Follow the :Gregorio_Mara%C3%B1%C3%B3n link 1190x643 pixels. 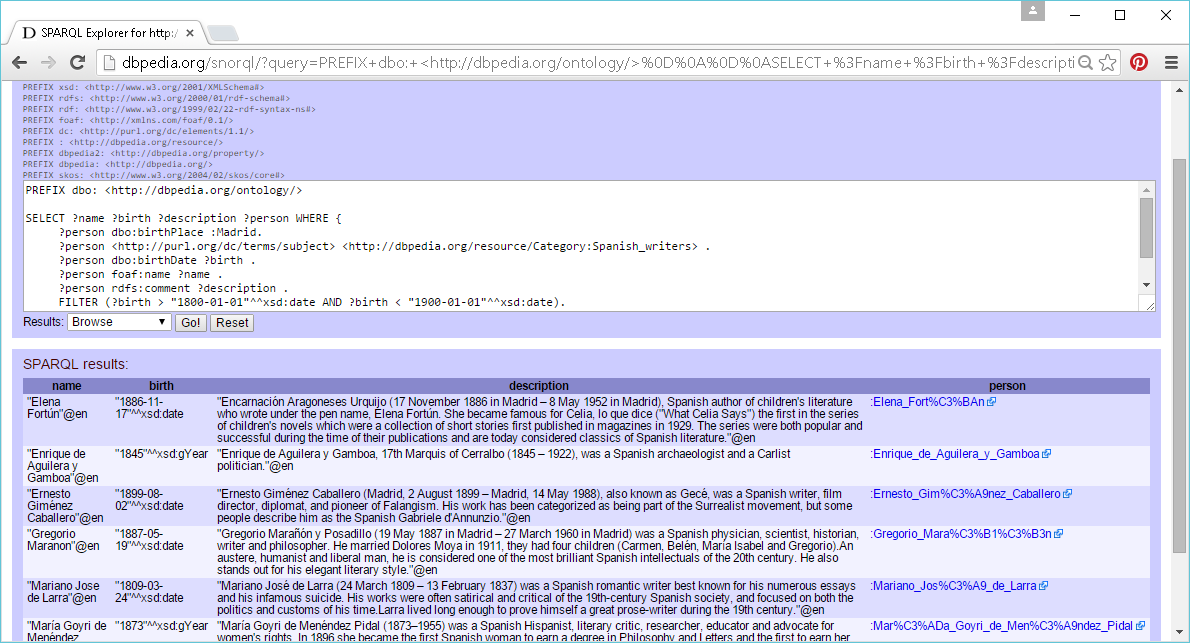961,534
